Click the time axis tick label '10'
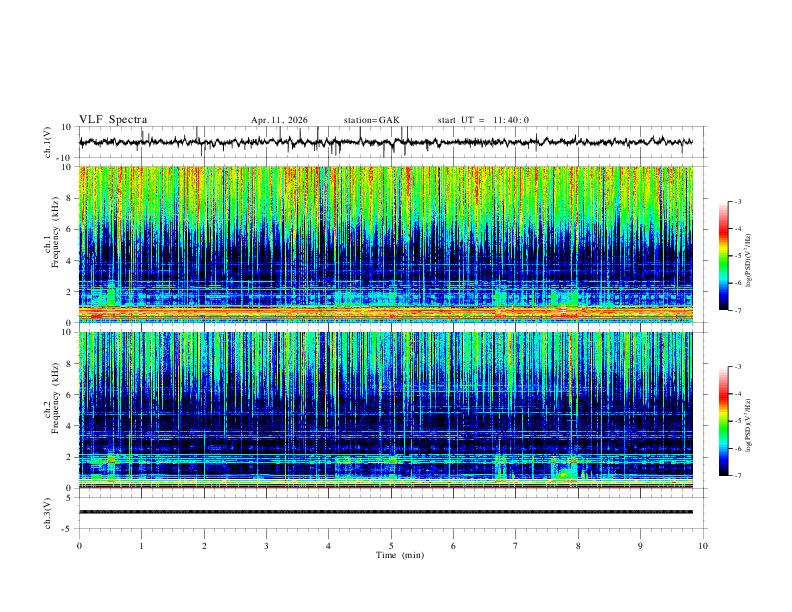This screenshot has width=792, height=612. (703, 546)
